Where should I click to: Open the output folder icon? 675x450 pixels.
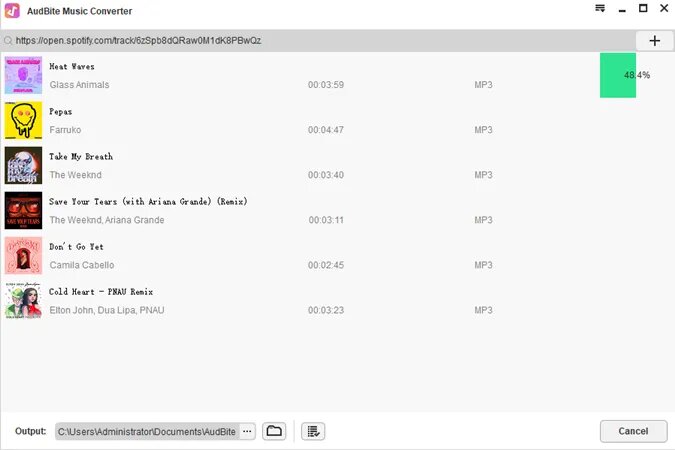tap(274, 431)
